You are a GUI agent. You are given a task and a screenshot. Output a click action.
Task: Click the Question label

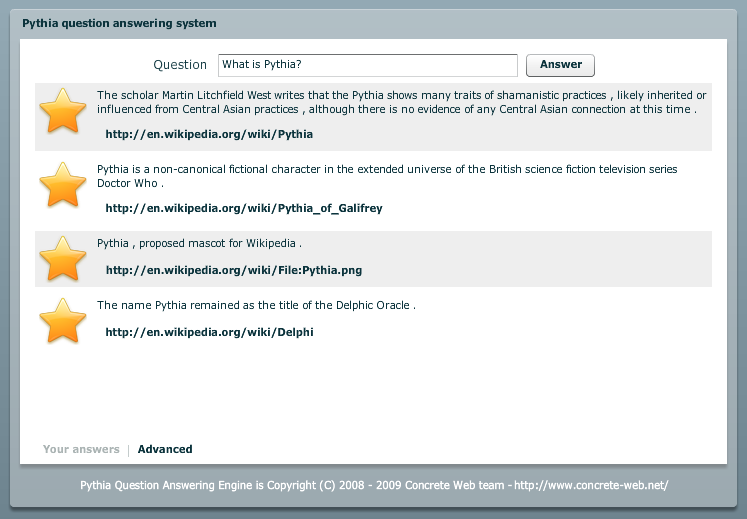[180, 65]
